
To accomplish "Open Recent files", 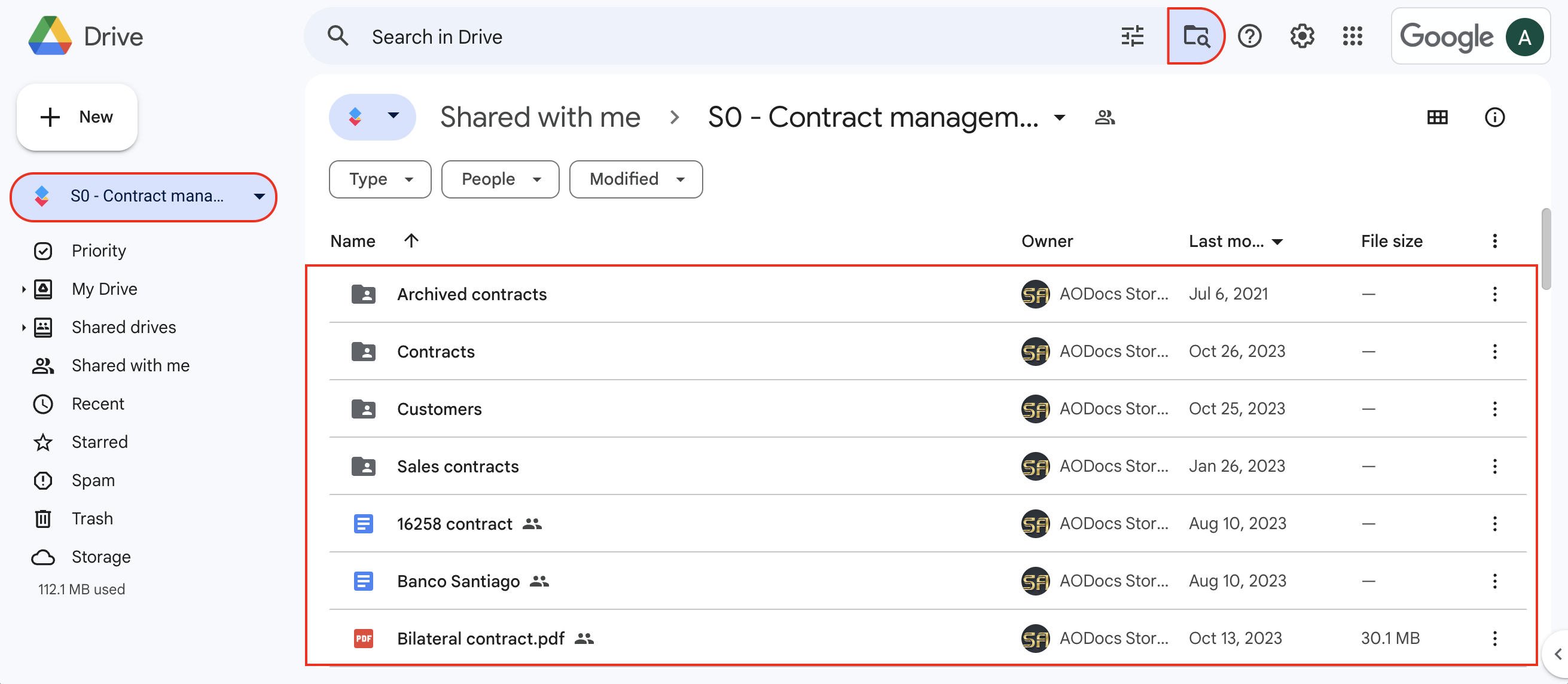I will tap(97, 404).
